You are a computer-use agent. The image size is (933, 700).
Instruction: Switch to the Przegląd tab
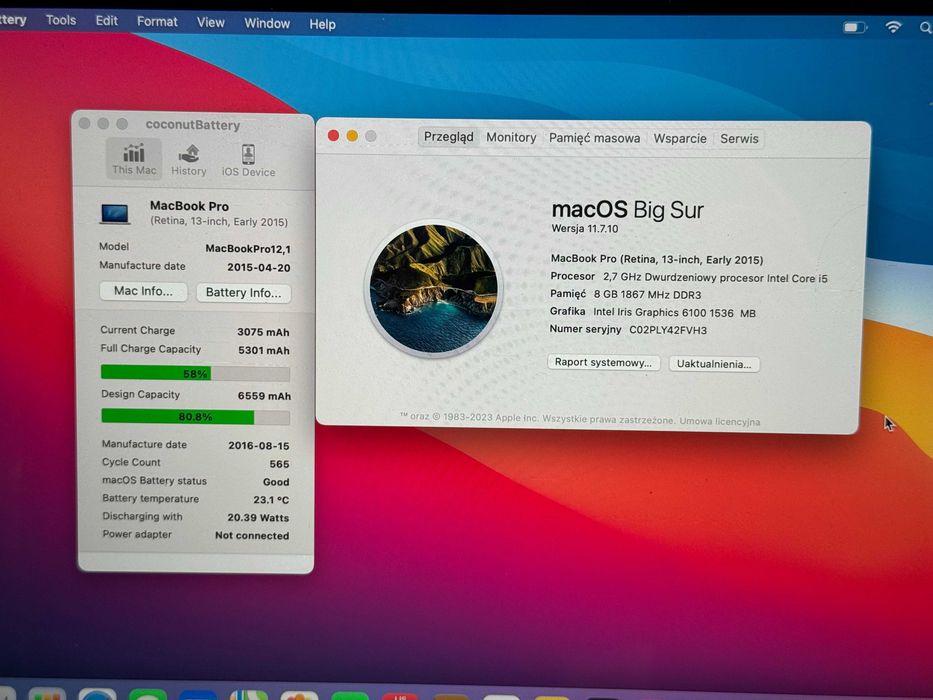point(449,137)
